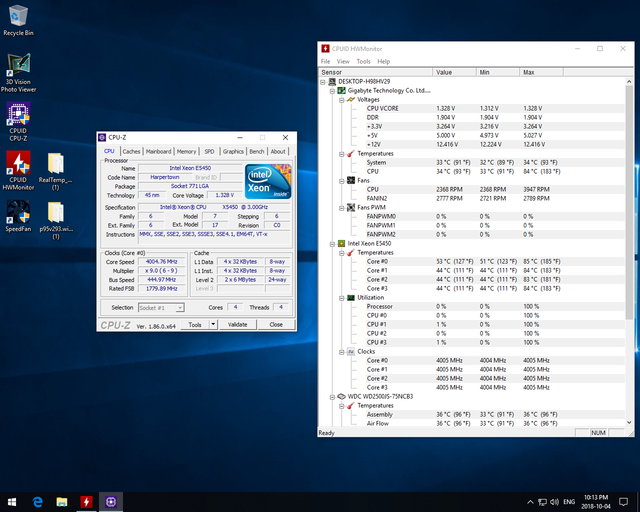The image size is (640, 512).
Task: Click the Voltages lightning icon in HWMonitor
Action: click(x=351, y=99)
